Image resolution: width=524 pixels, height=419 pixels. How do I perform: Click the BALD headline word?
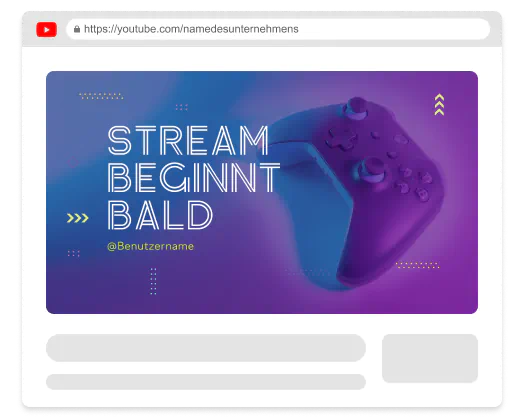coord(160,215)
